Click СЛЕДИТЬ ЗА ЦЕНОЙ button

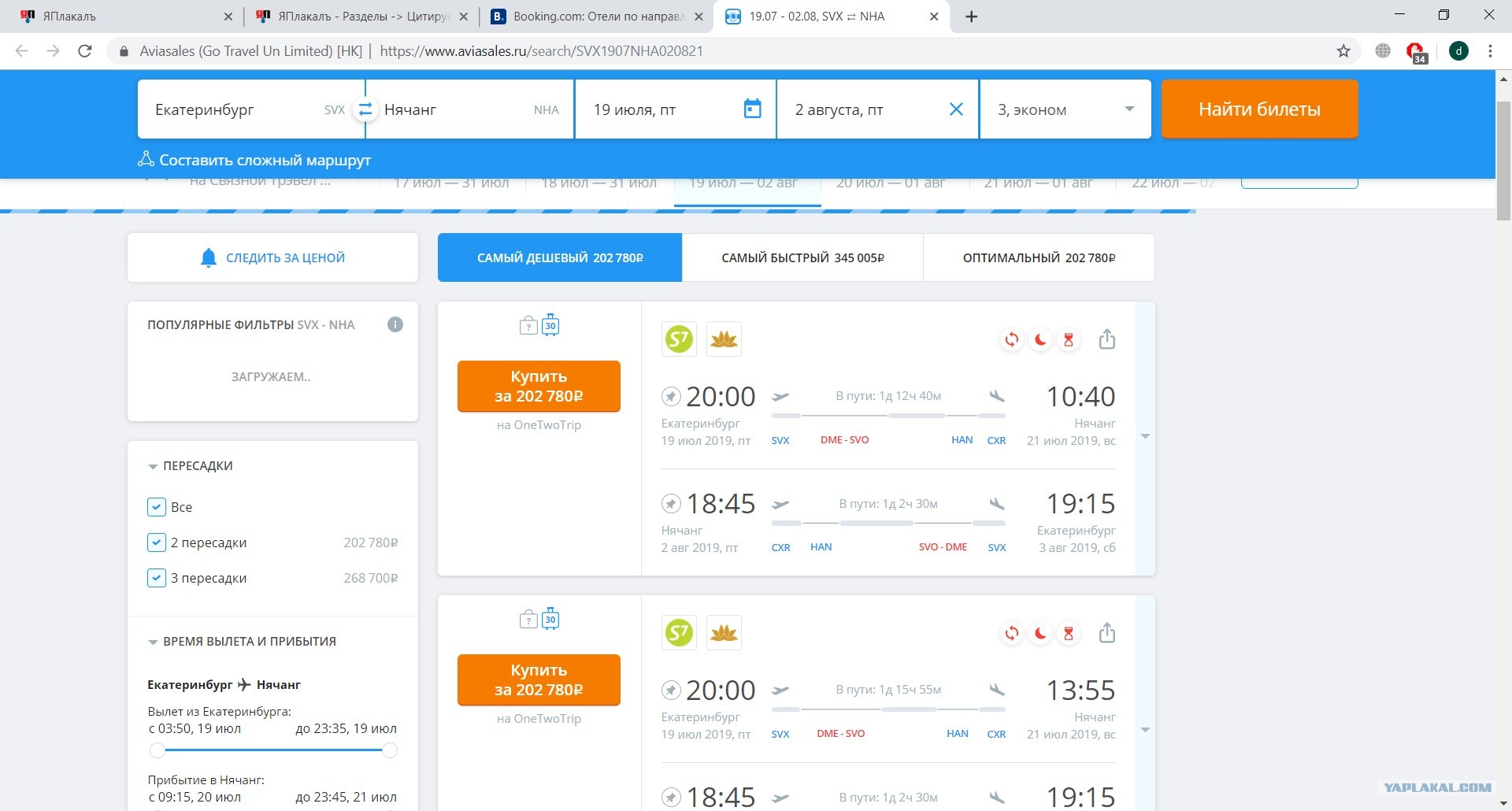coord(272,257)
